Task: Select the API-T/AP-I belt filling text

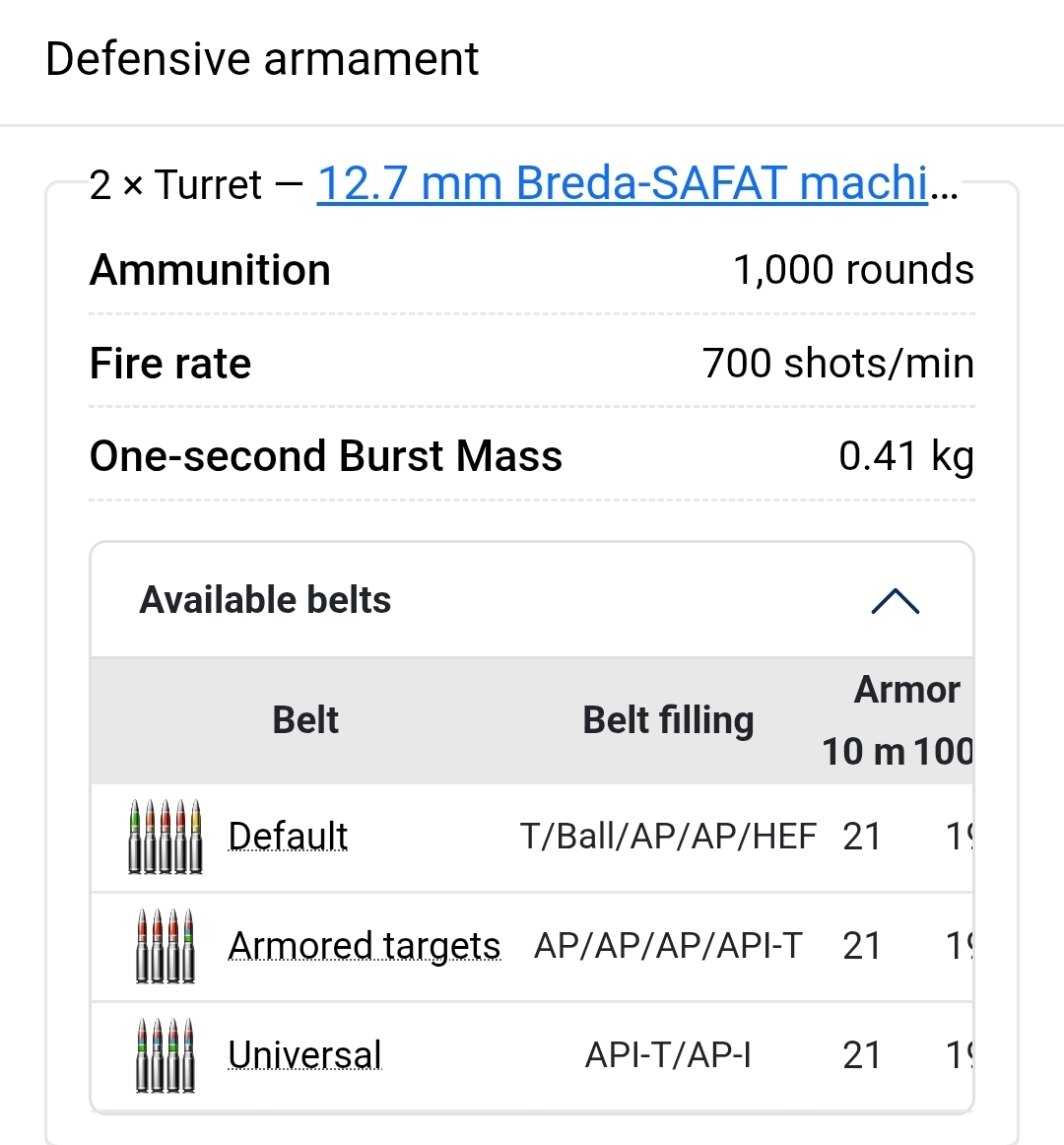Action: pos(668,1055)
